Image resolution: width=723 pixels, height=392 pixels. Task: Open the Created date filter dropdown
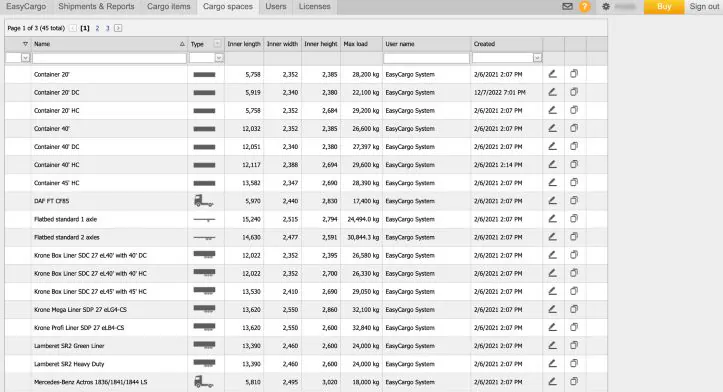pos(537,58)
